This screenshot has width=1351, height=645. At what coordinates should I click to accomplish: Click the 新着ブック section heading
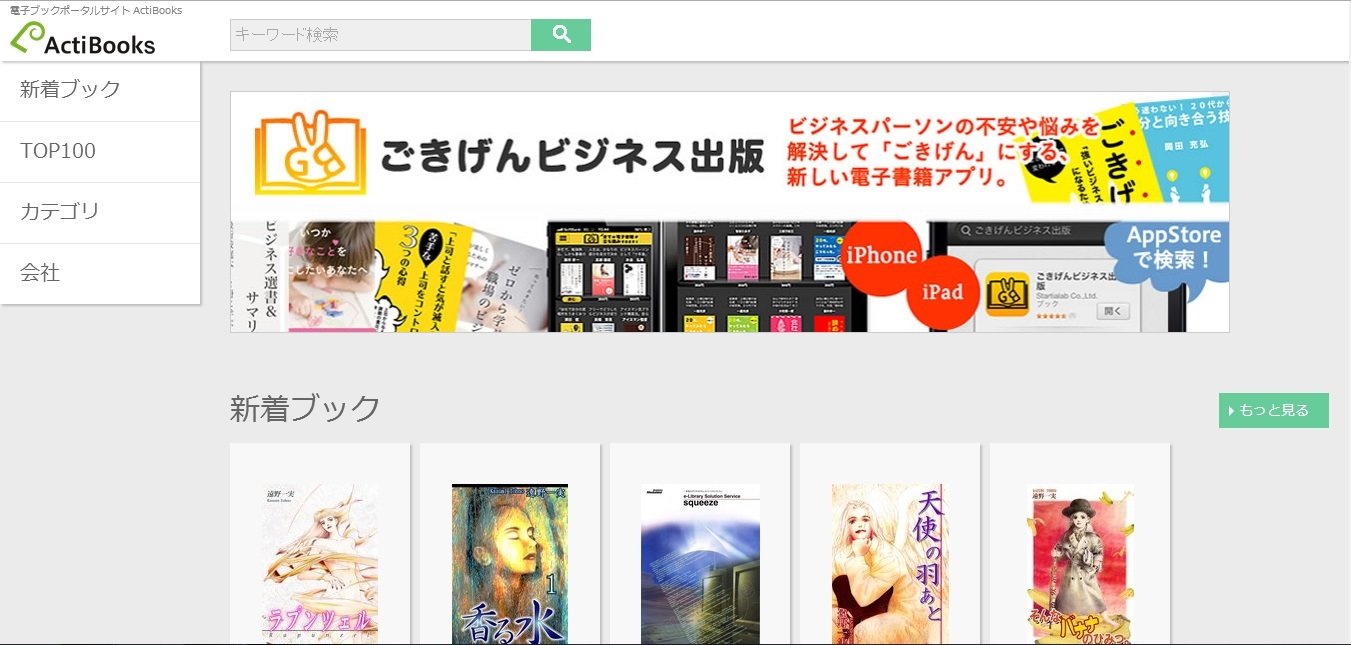pos(305,408)
